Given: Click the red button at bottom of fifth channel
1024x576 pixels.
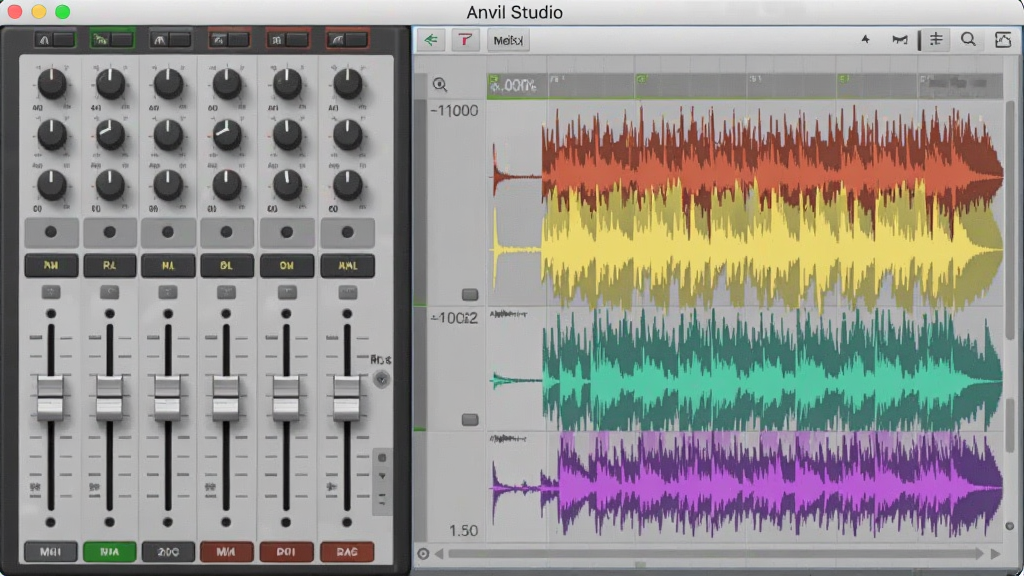Looking at the screenshot, I should (286, 552).
